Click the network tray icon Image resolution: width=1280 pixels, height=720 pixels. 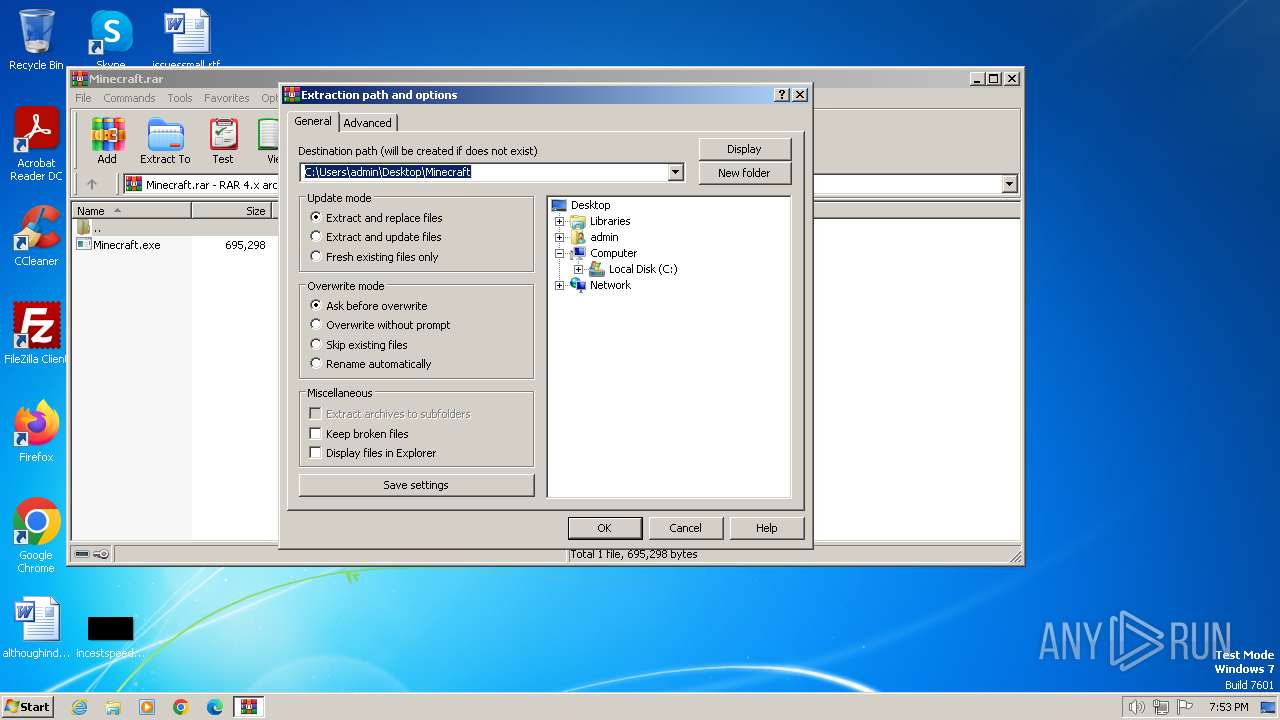point(1161,707)
